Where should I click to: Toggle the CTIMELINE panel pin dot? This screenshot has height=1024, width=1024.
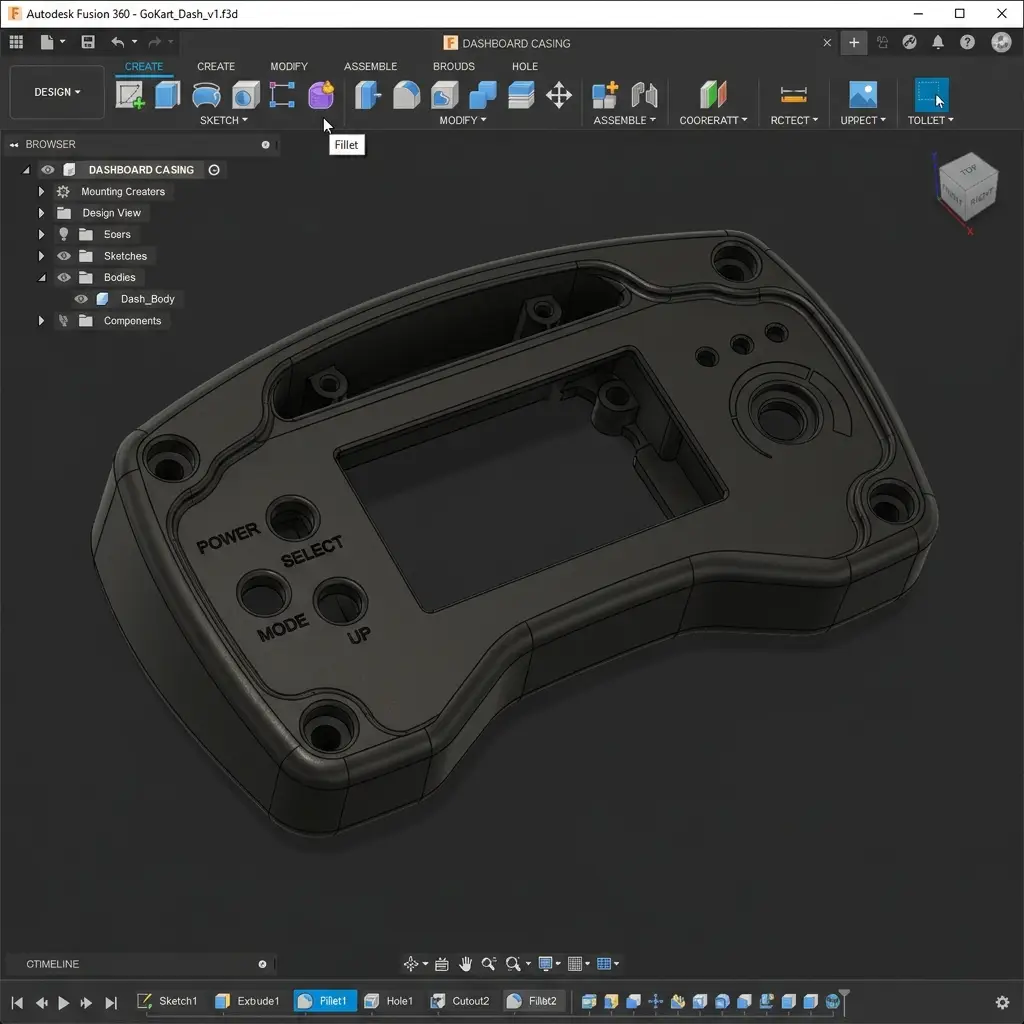pyautogui.click(x=263, y=964)
